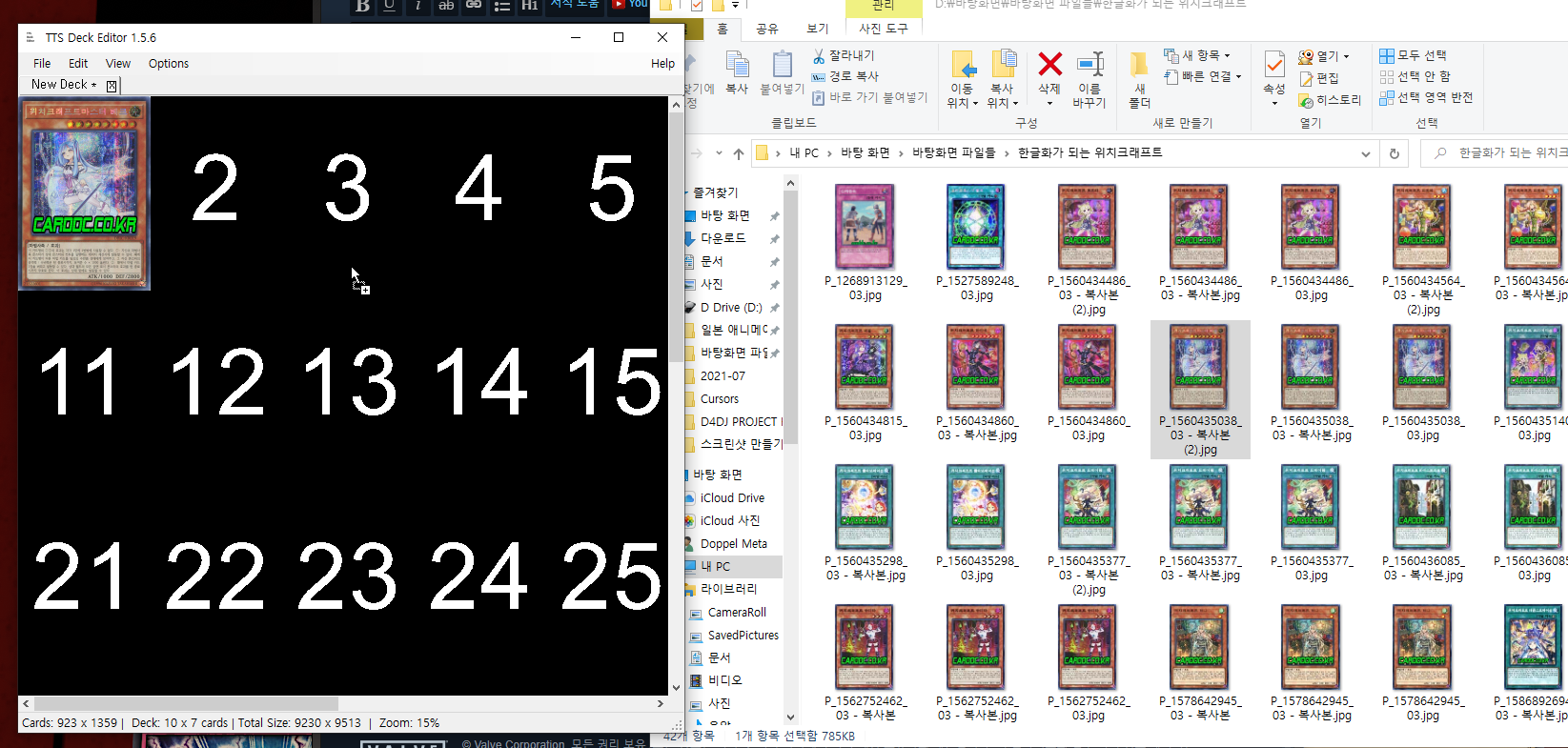
Task: Switch to the 보기 ribbon tab
Action: [818, 29]
